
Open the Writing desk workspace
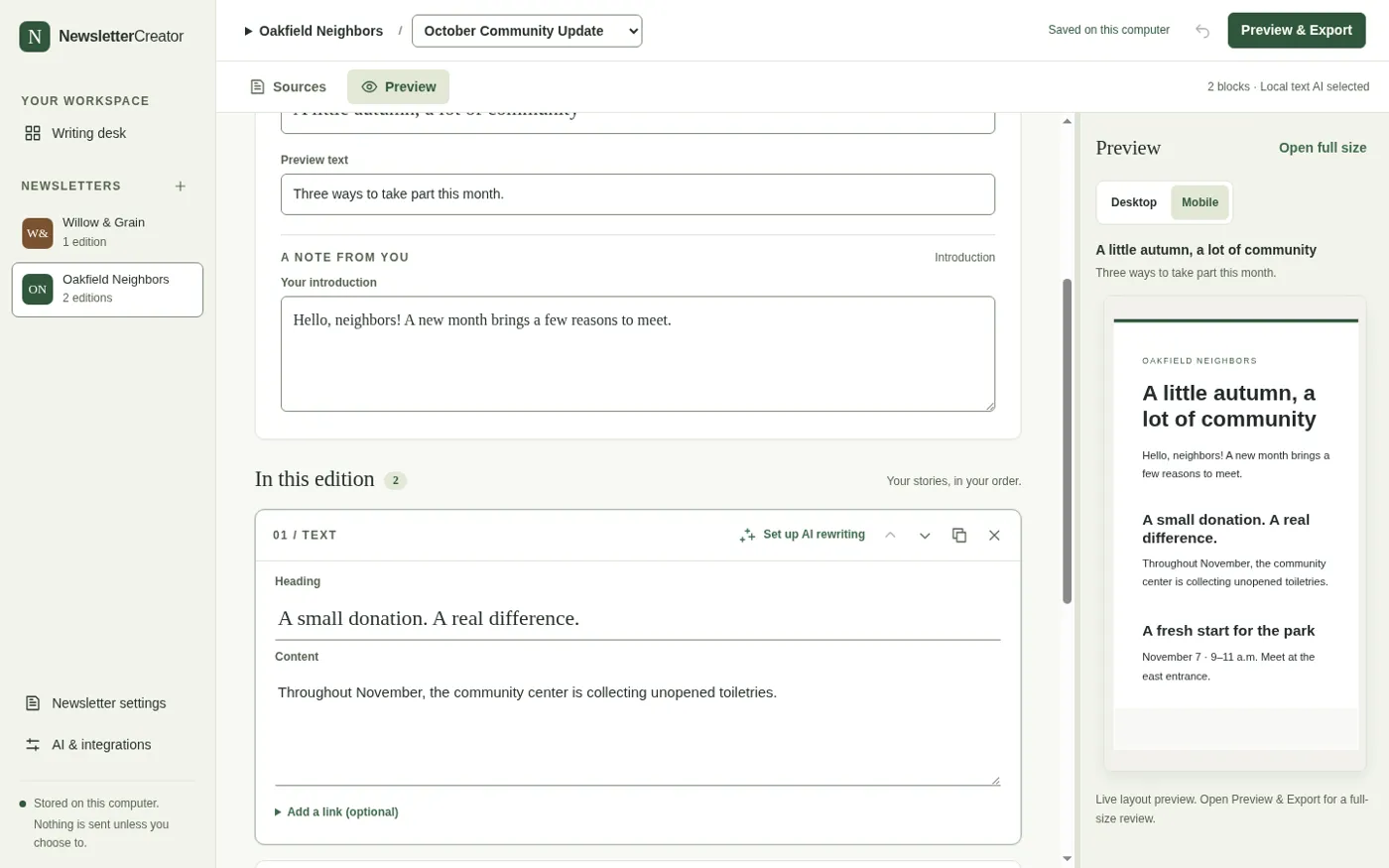click(x=107, y=133)
